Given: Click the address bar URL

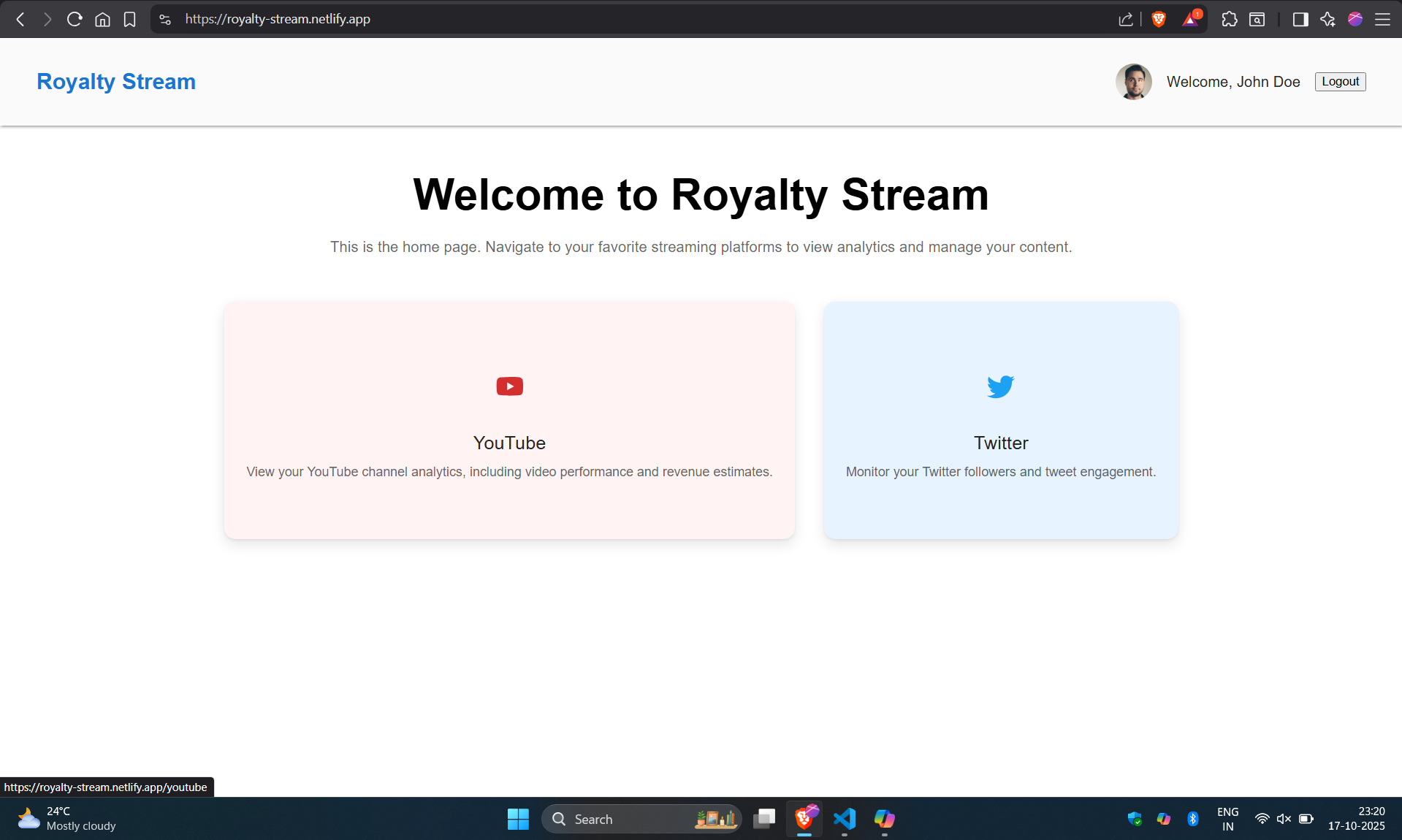Looking at the screenshot, I should 278,19.
